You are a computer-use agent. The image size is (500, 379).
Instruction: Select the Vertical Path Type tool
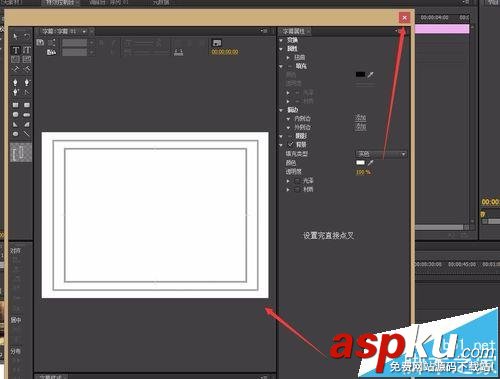click(27, 69)
